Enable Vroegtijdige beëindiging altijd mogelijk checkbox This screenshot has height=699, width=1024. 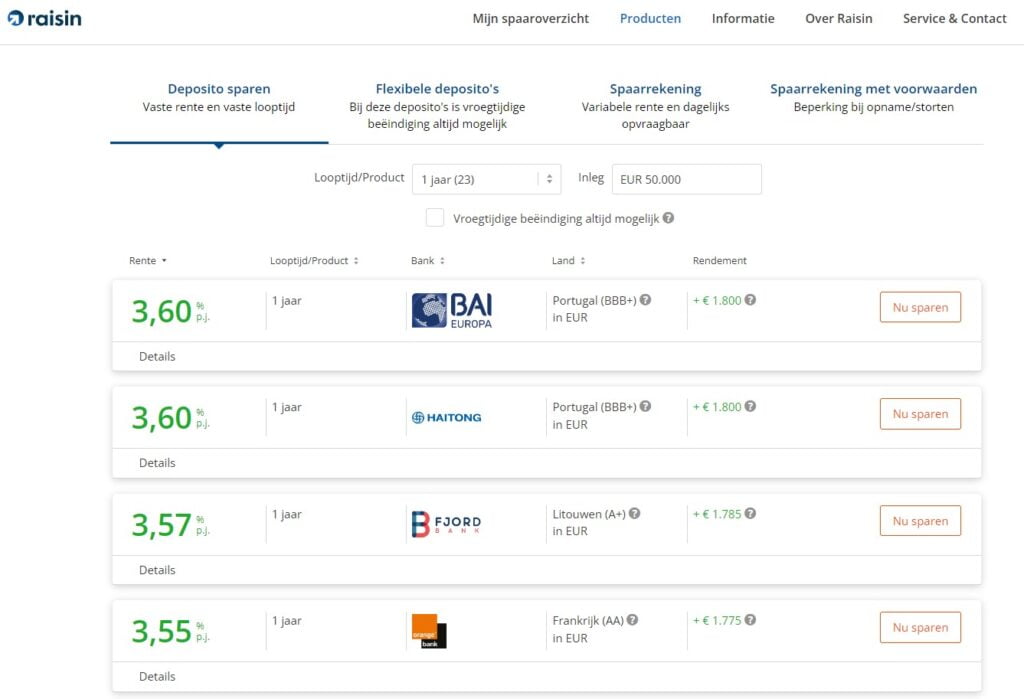point(435,218)
